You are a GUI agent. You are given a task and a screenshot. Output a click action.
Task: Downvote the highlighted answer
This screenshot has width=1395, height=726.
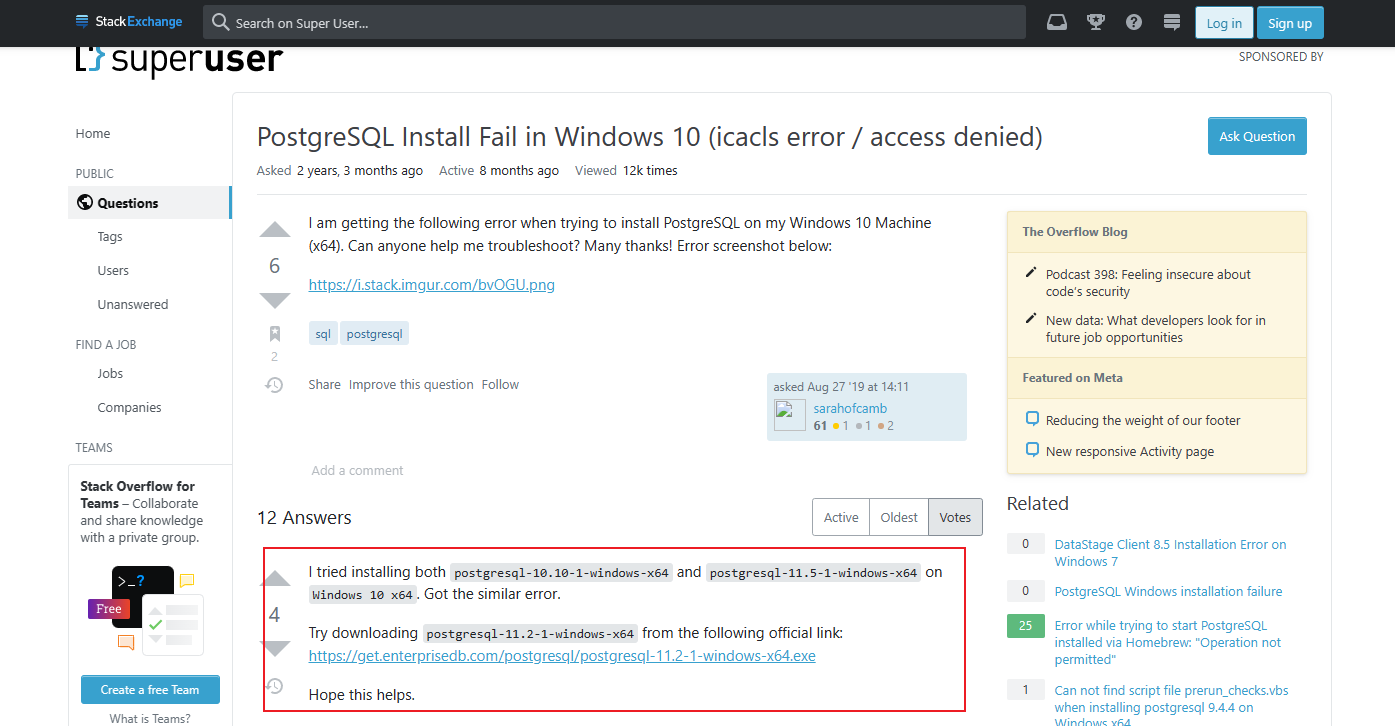point(275,648)
